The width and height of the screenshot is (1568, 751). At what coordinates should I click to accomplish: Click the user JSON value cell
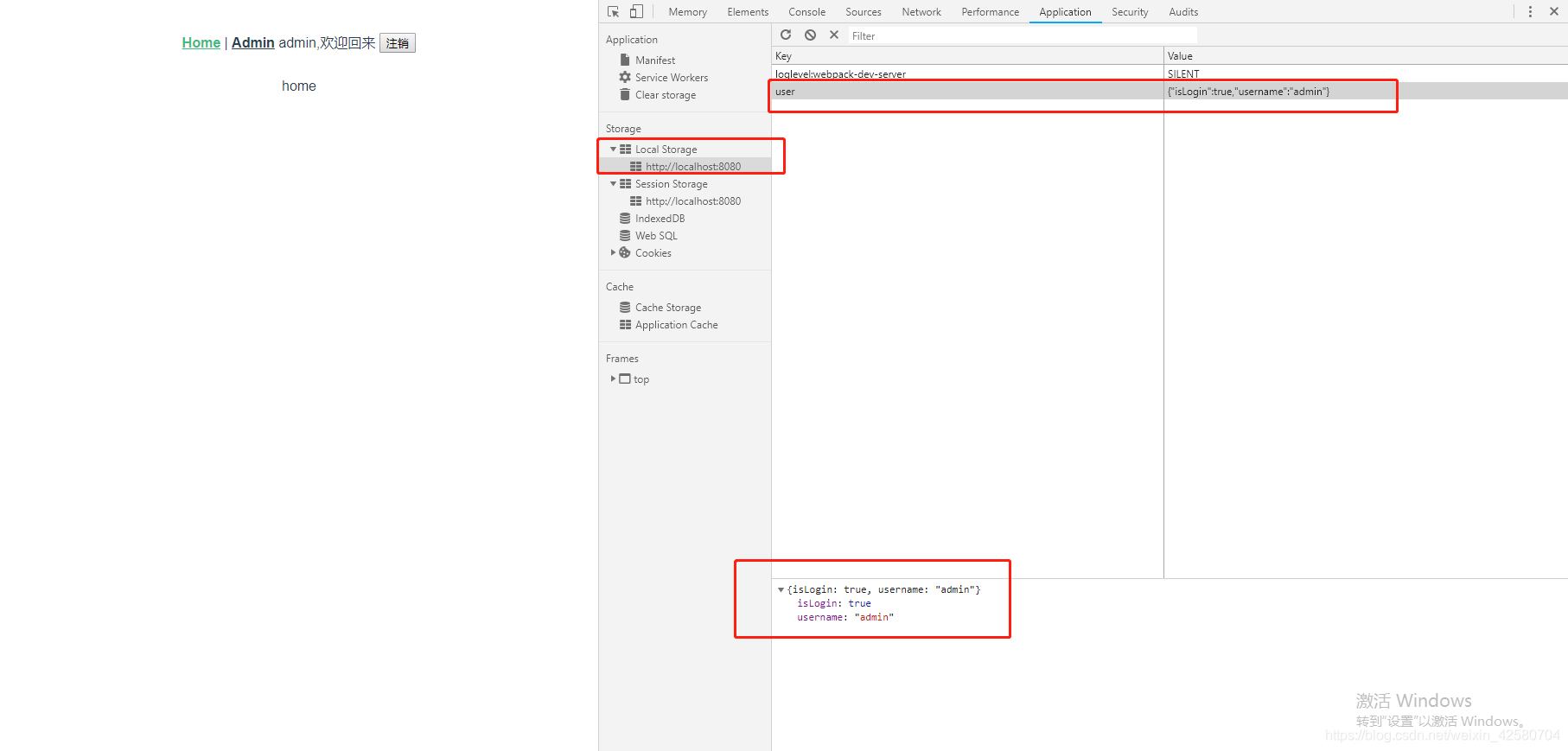click(1366, 91)
